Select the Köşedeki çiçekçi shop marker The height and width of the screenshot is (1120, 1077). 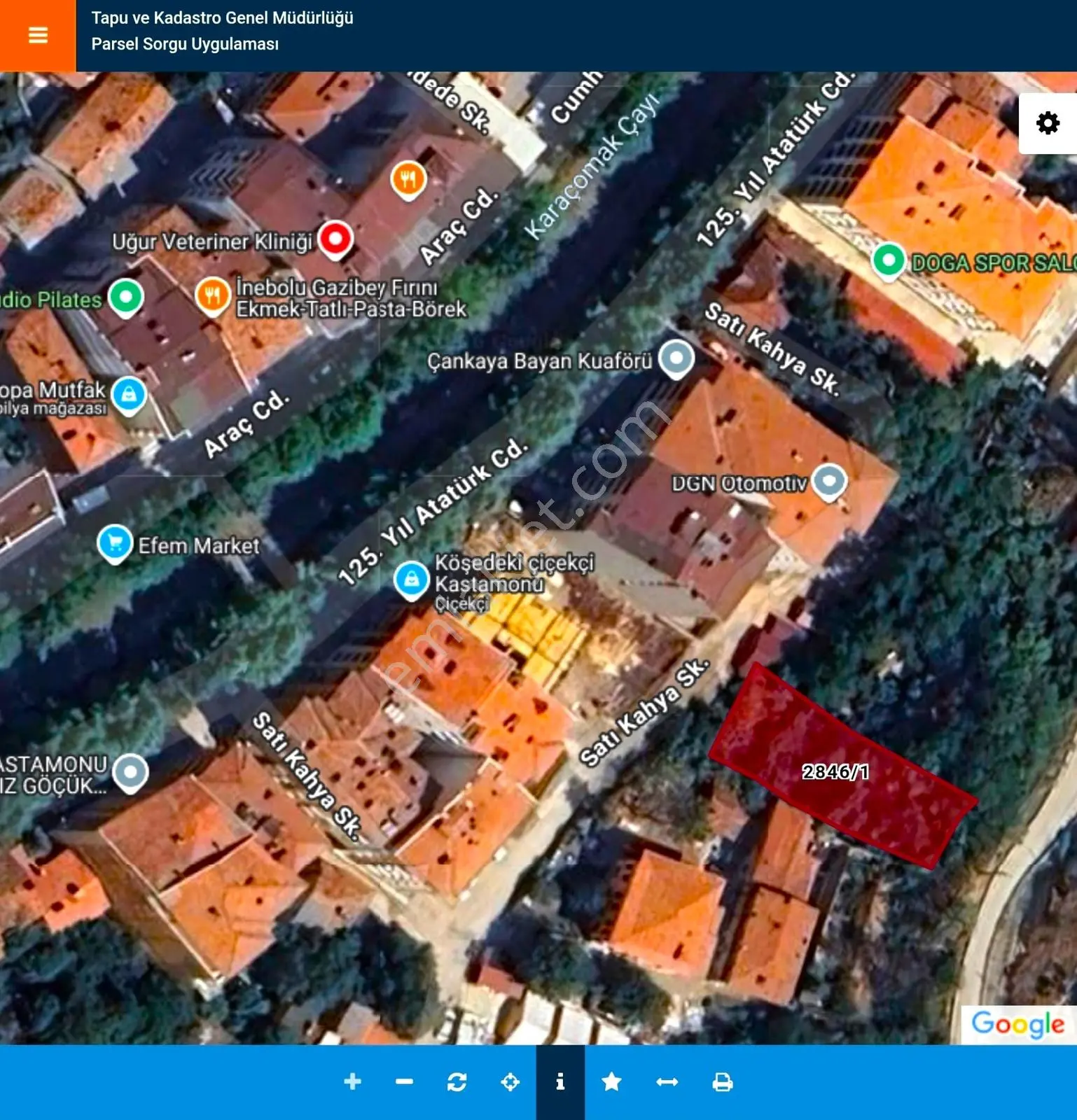pyautogui.click(x=412, y=580)
